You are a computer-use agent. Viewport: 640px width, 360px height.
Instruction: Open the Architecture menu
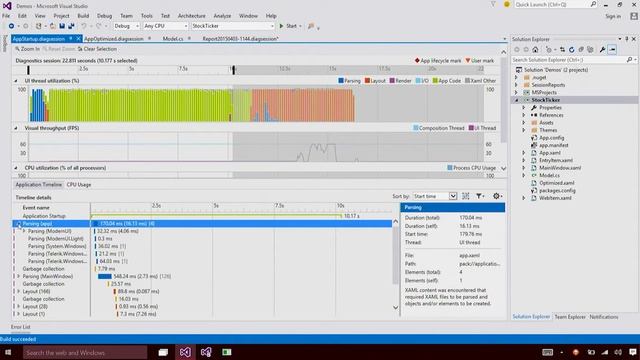191,16
